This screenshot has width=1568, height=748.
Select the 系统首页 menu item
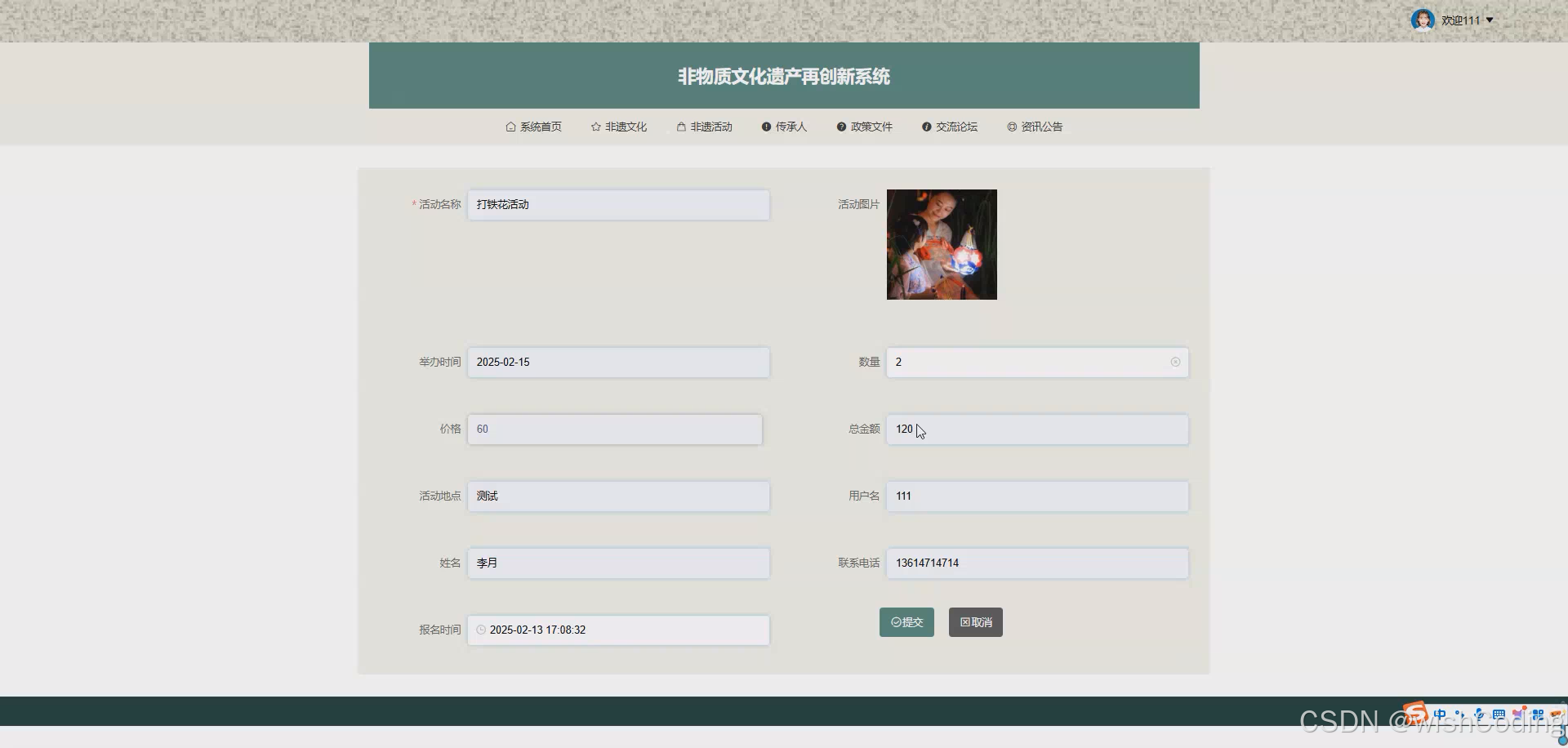(x=541, y=127)
